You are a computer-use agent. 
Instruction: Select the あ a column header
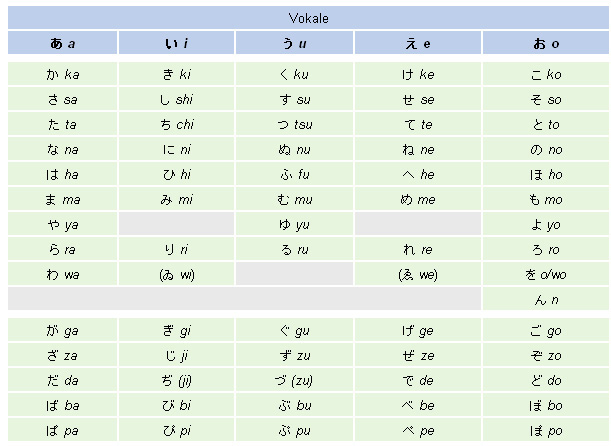pos(62,43)
